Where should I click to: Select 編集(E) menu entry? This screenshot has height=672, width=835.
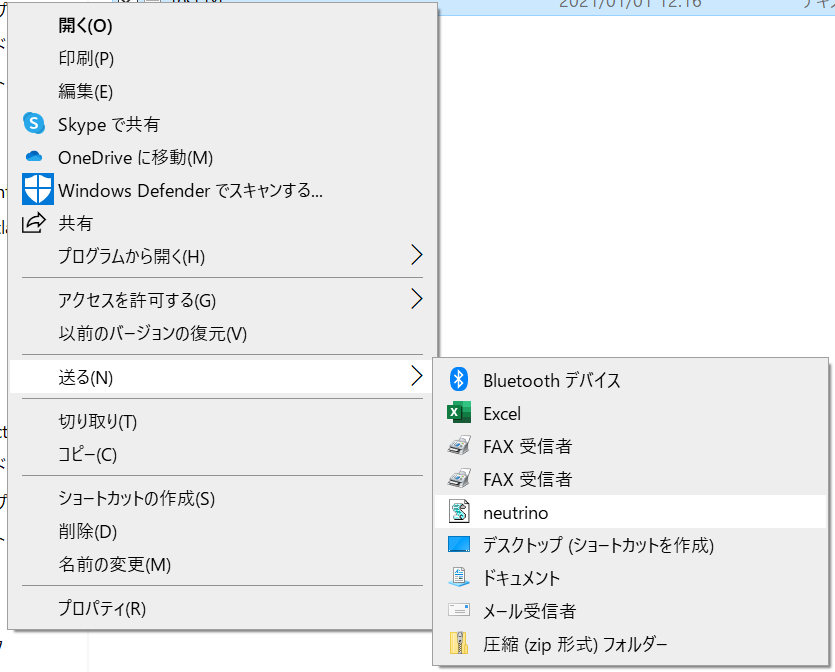[x=222, y=91]
